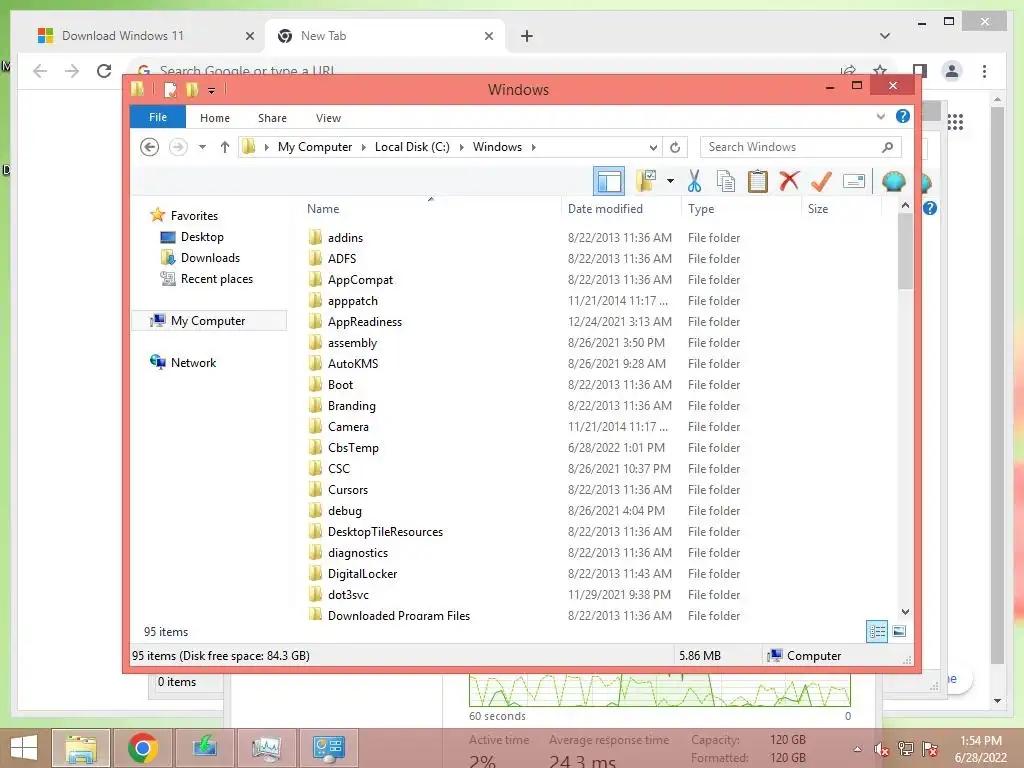Click the search magnifier in Explorer

[887, 147]
